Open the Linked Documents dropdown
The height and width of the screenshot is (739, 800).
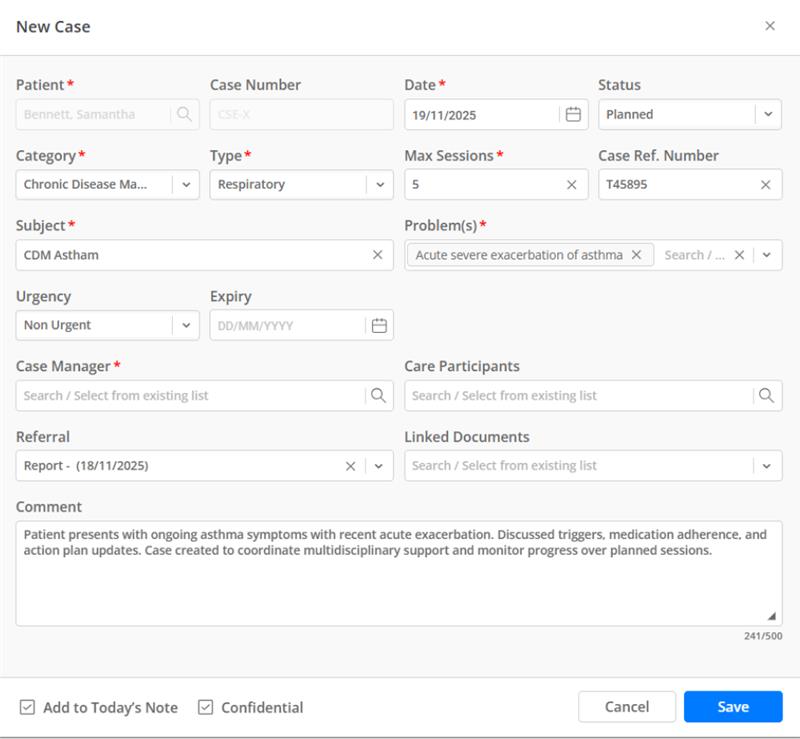[x=767, y=466]
